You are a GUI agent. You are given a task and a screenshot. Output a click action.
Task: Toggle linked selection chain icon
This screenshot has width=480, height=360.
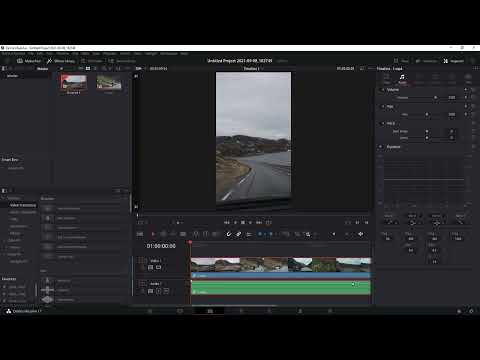click(239, 234)
